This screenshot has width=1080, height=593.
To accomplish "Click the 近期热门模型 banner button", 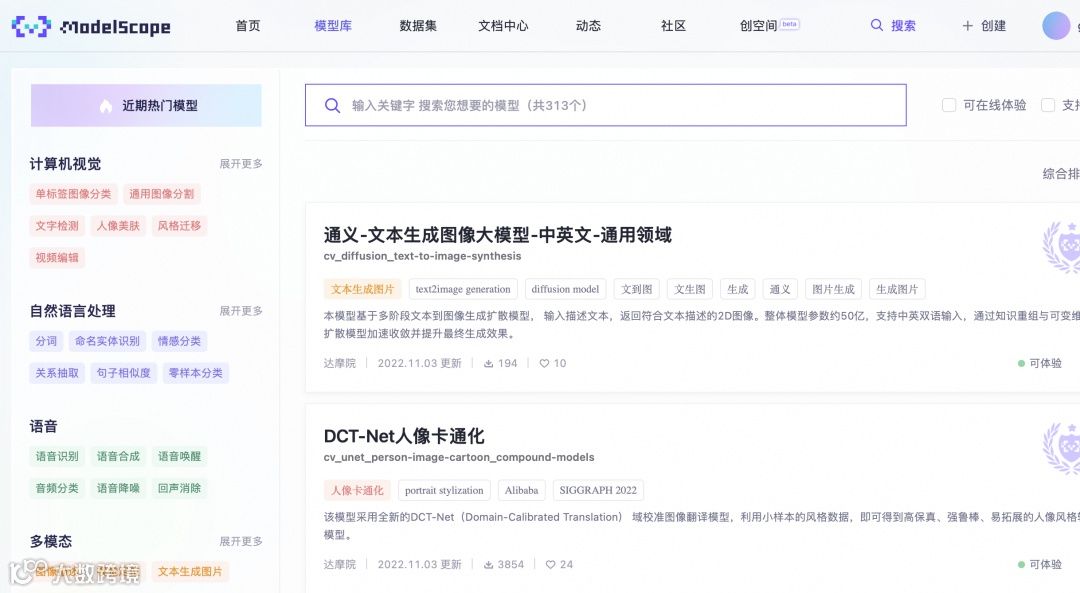I will click(146, 105).
